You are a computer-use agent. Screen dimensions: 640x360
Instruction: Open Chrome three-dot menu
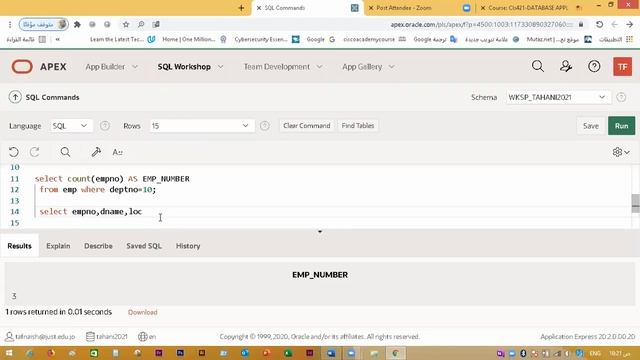click(x=10, y=24)
